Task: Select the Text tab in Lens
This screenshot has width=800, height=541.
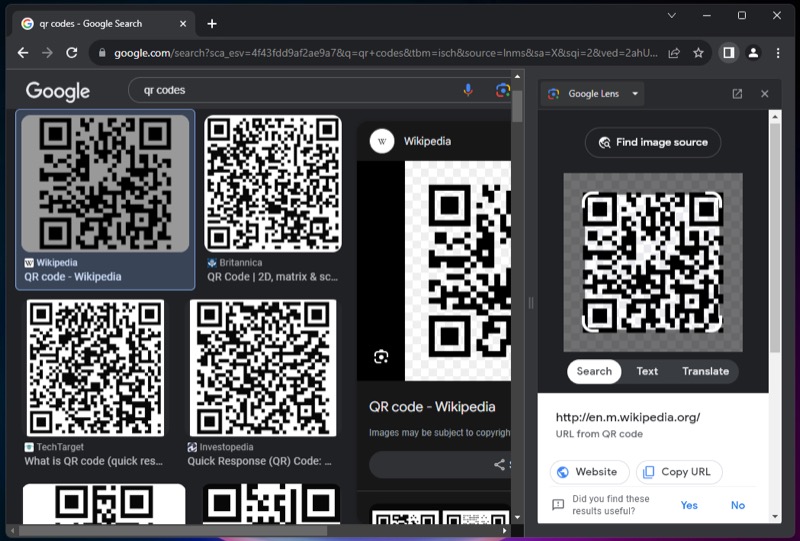Action: (x=647, y=371)
